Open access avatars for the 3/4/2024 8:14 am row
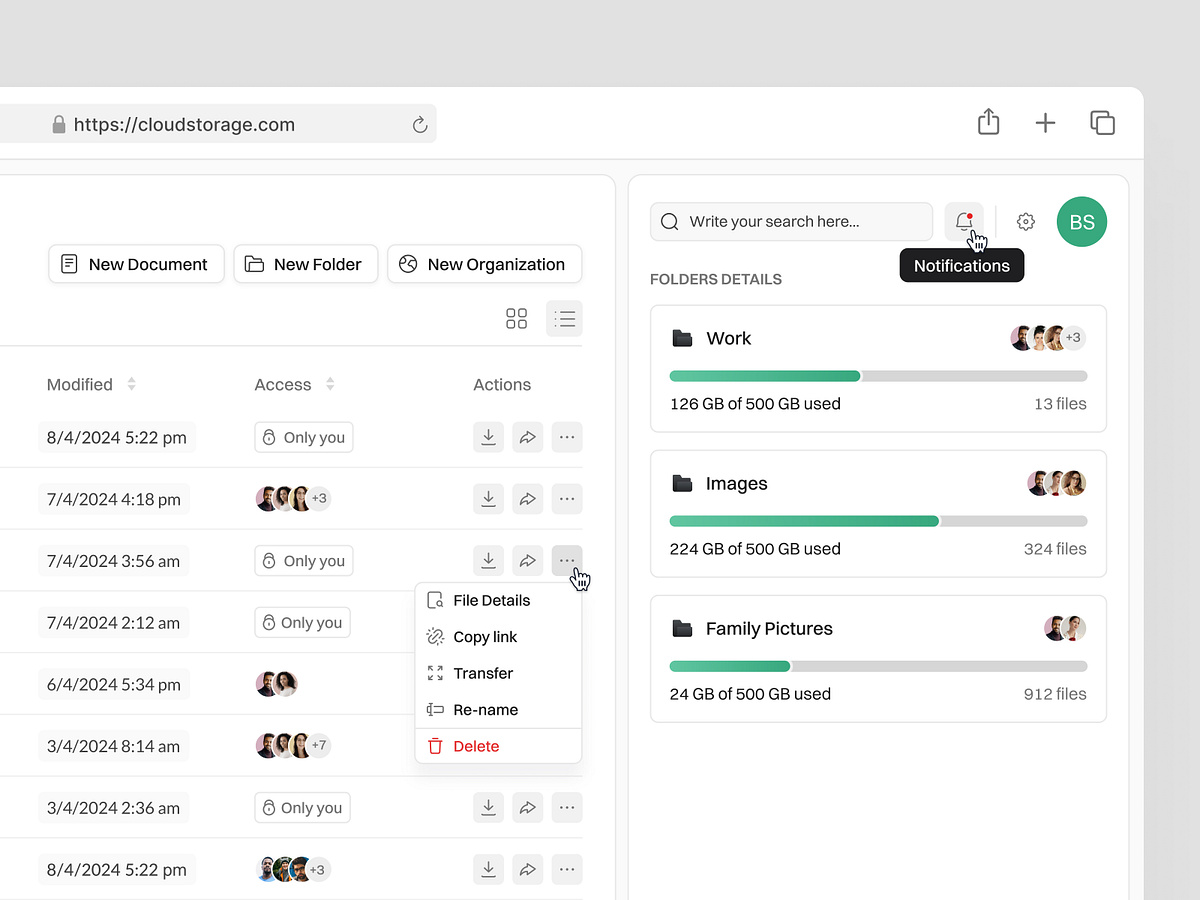The width and height of the screenshot is (1200, 900). tap(293, 745)
